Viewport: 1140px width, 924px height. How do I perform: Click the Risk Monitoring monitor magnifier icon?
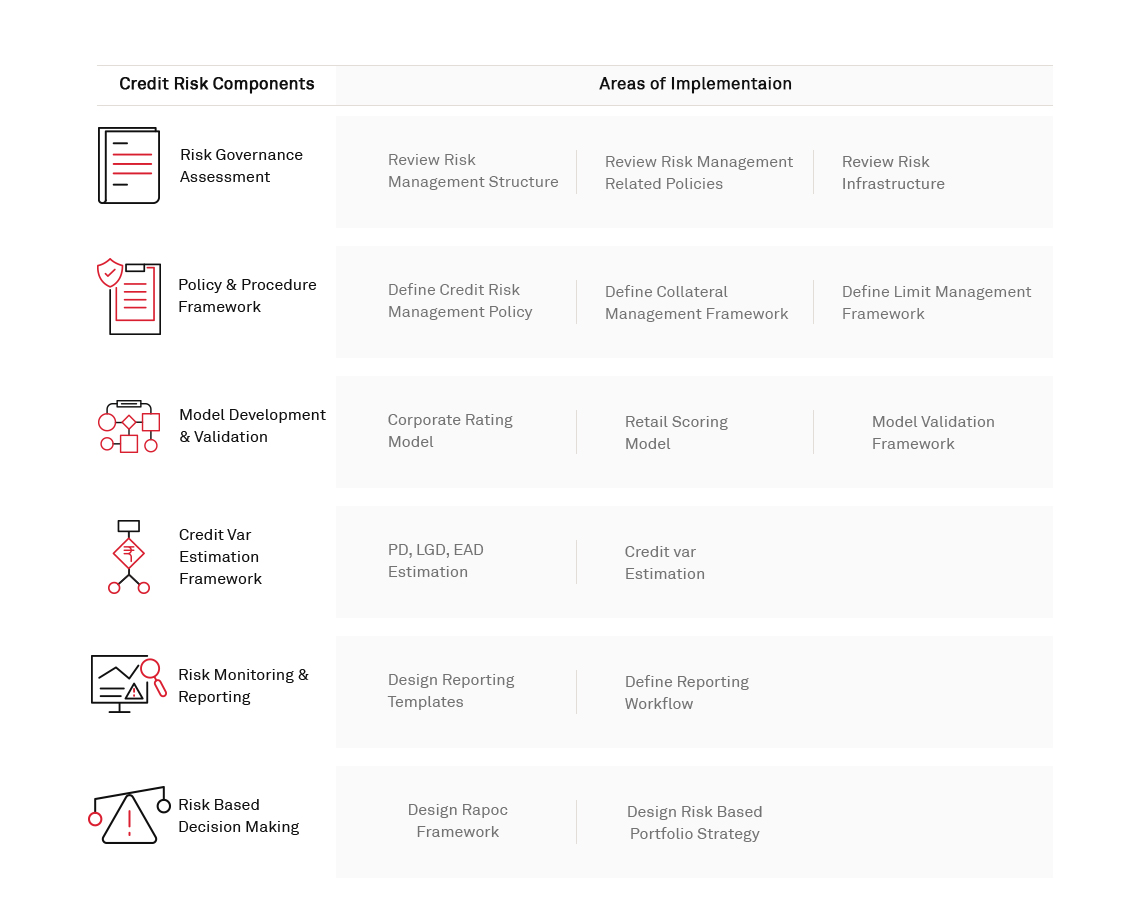click(x=128, y=684)
